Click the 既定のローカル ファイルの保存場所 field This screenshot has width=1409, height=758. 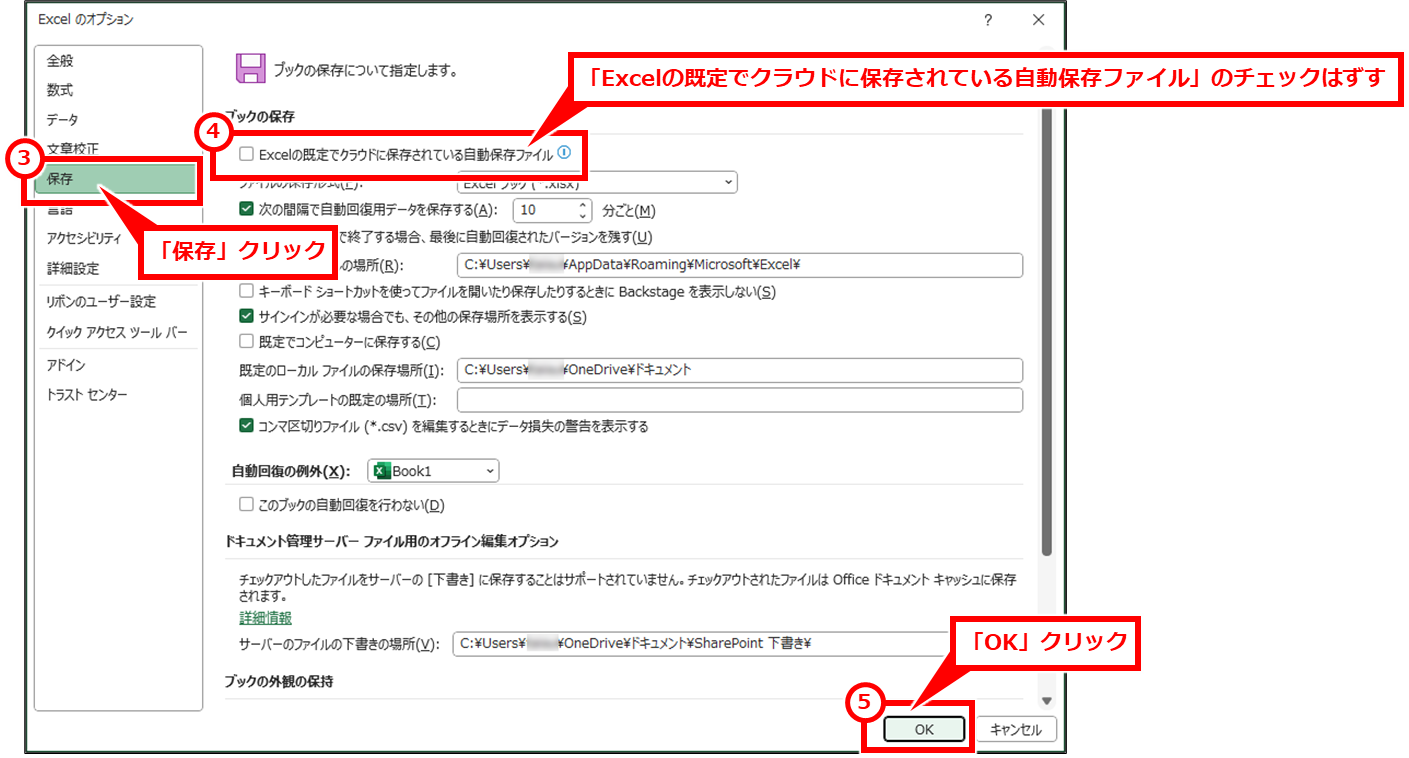[x=739, y=370]
